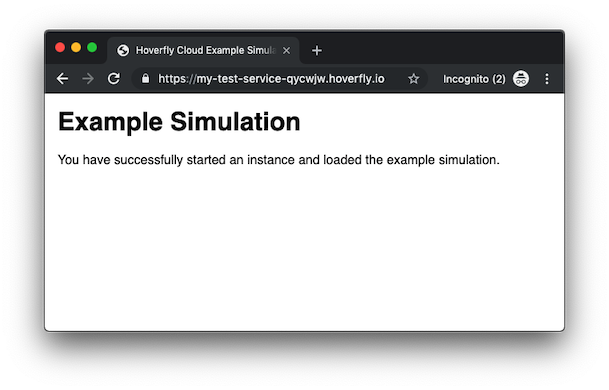Go back to the previous page

tap(62, 79)
